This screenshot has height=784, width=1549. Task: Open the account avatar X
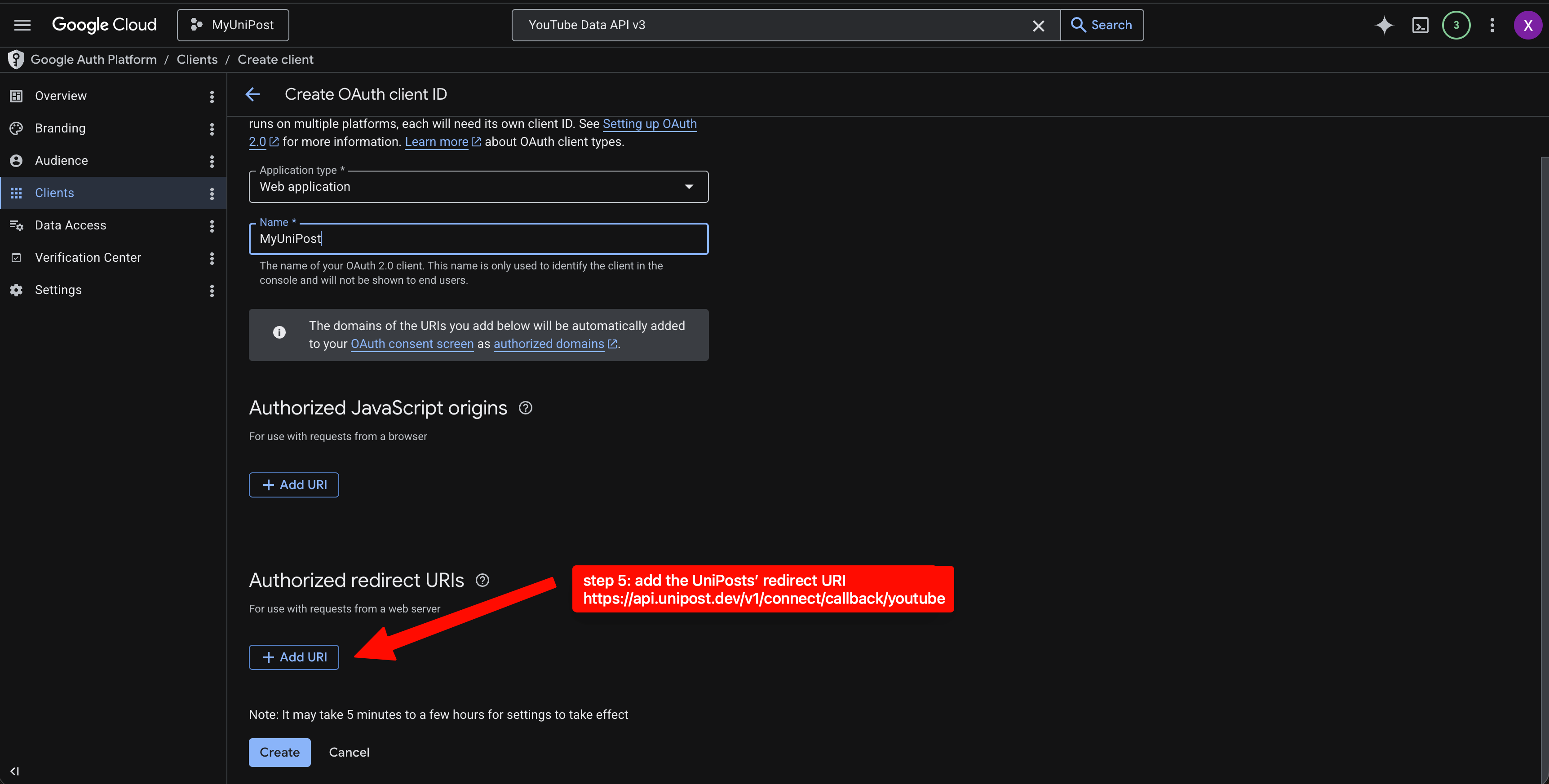1527,25
